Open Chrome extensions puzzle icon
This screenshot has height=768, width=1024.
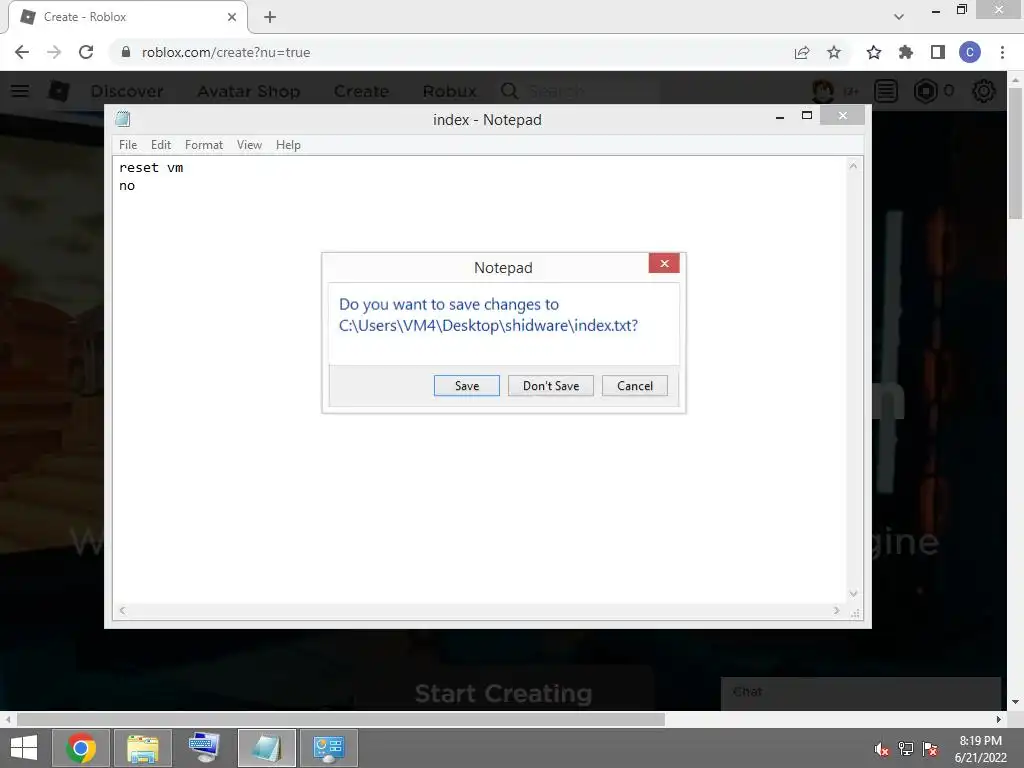[906, 52]
